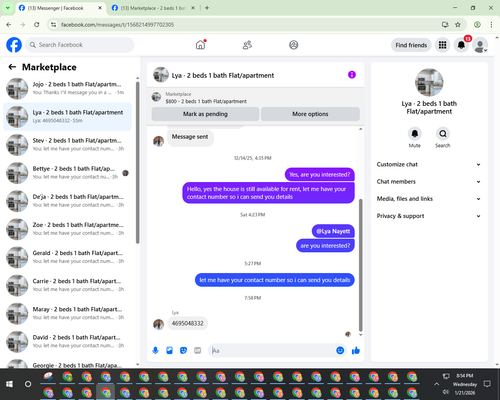Screen dimensions: 500x400
Task: Expand Privacy & support section
Action: tap(429, 216)
